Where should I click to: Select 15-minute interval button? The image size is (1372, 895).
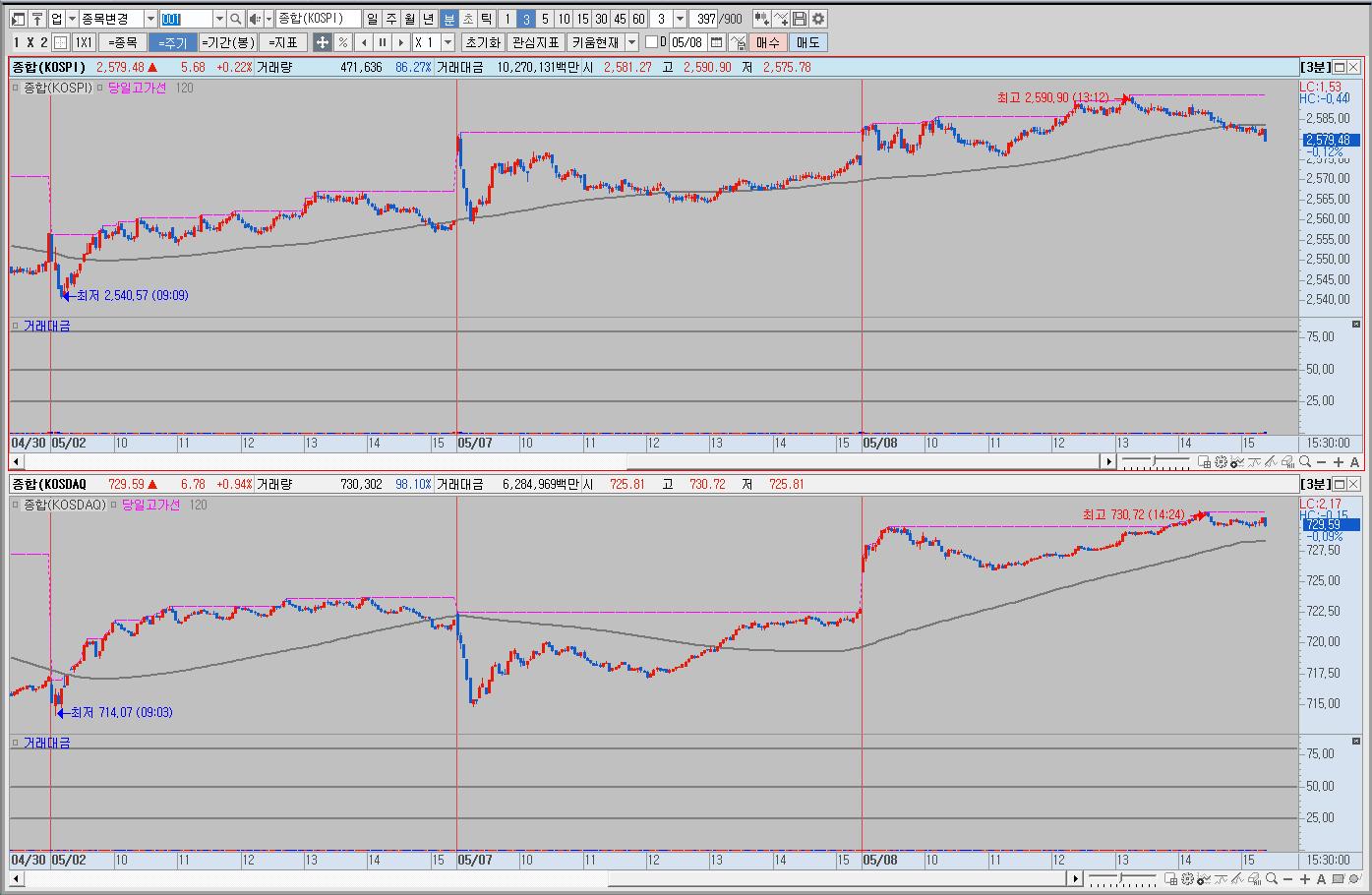(583, 19)
